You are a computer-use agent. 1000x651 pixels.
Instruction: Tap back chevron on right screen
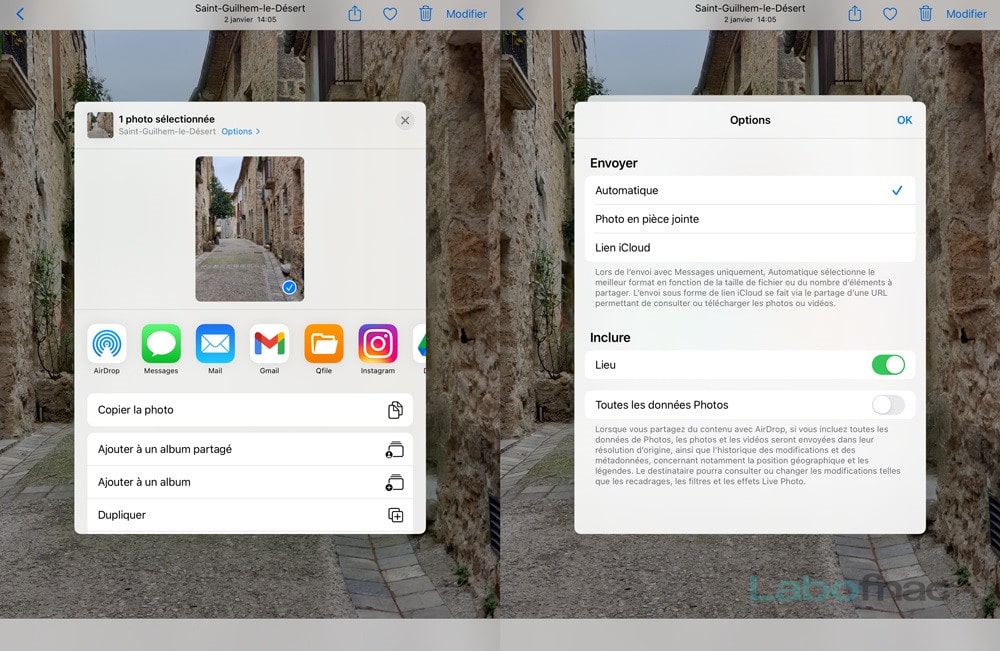520,13
